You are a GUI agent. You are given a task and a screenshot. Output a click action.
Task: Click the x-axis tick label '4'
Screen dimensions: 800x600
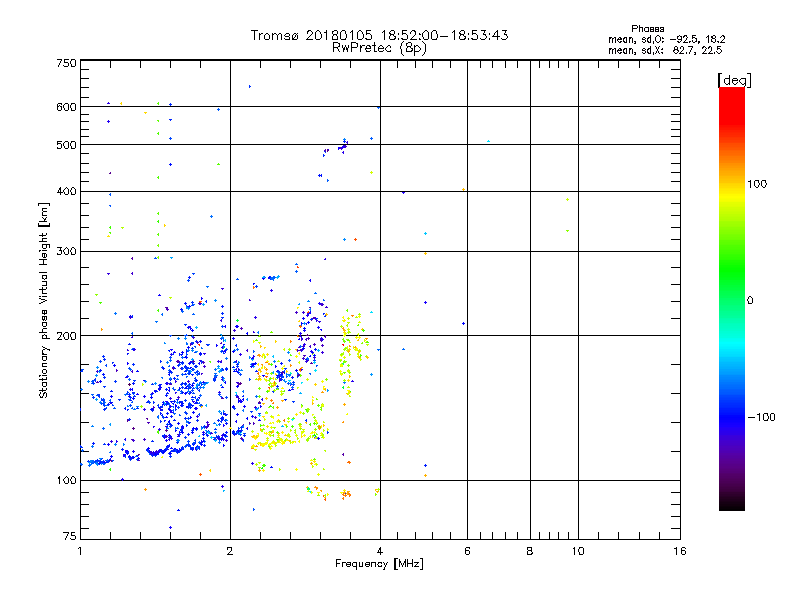point(380,551)
